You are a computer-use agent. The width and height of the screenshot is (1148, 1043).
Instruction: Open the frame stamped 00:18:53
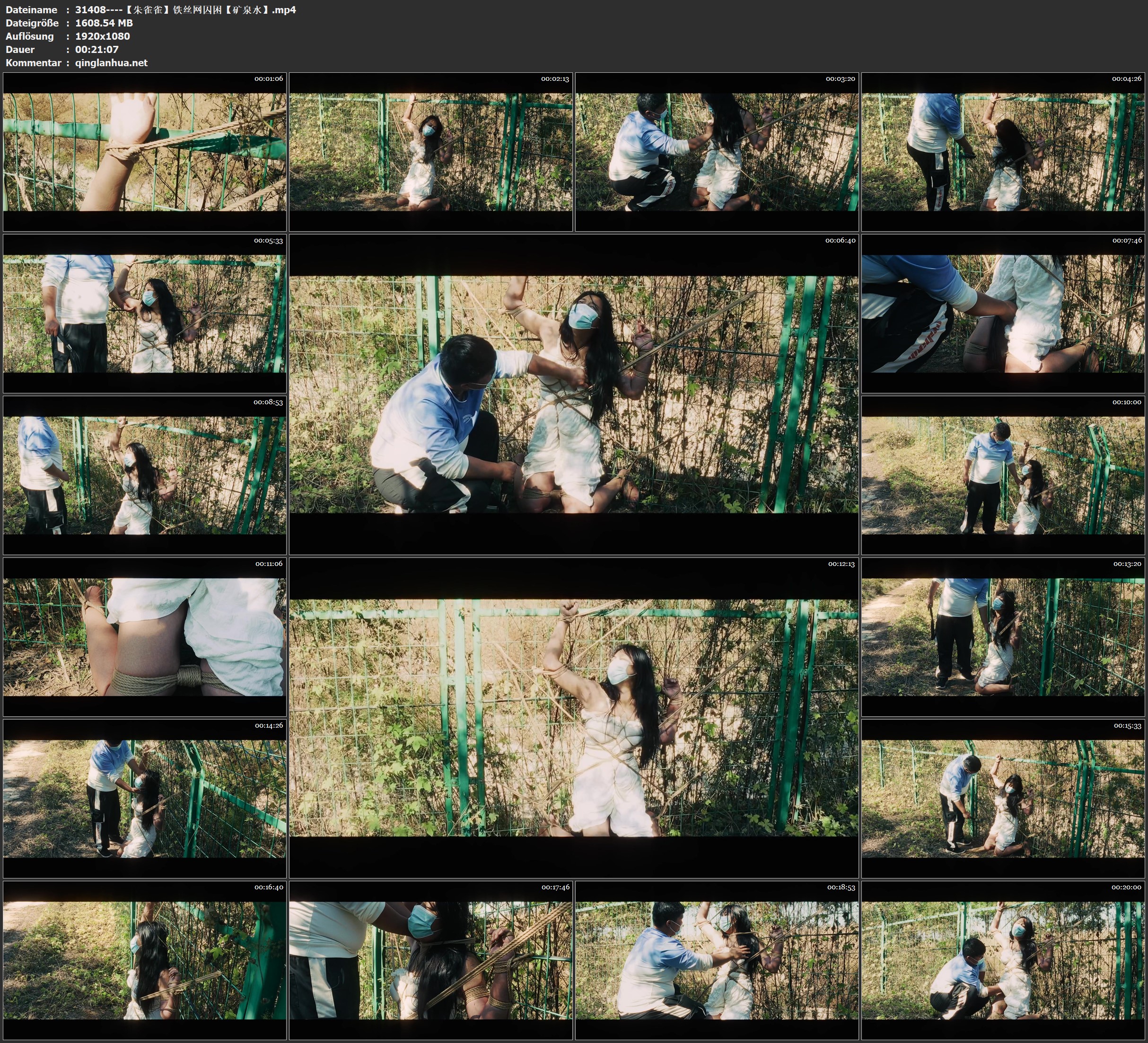pyautogui.click(x=717, y=960)
